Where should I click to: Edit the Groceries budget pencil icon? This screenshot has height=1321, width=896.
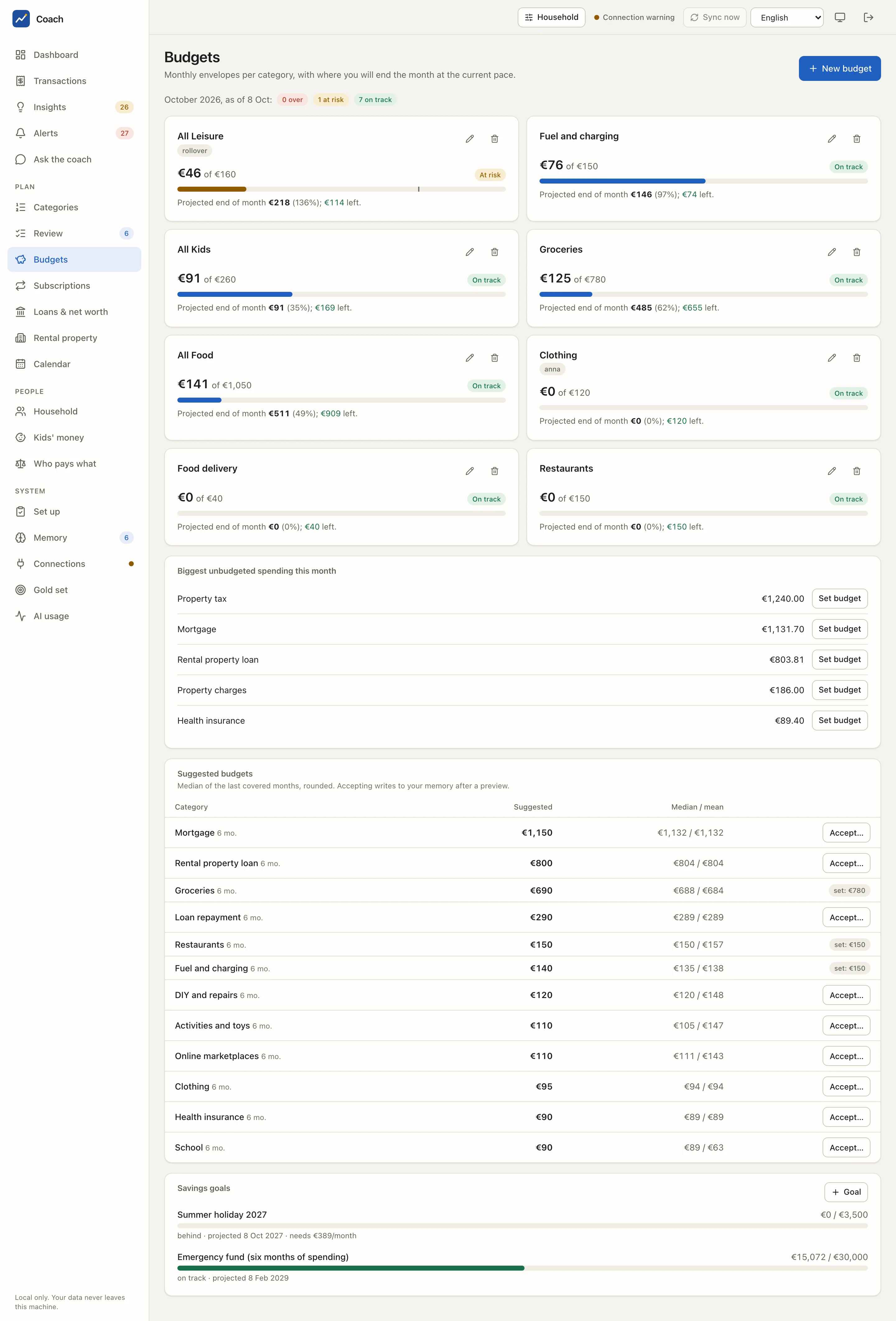point(832,252)
